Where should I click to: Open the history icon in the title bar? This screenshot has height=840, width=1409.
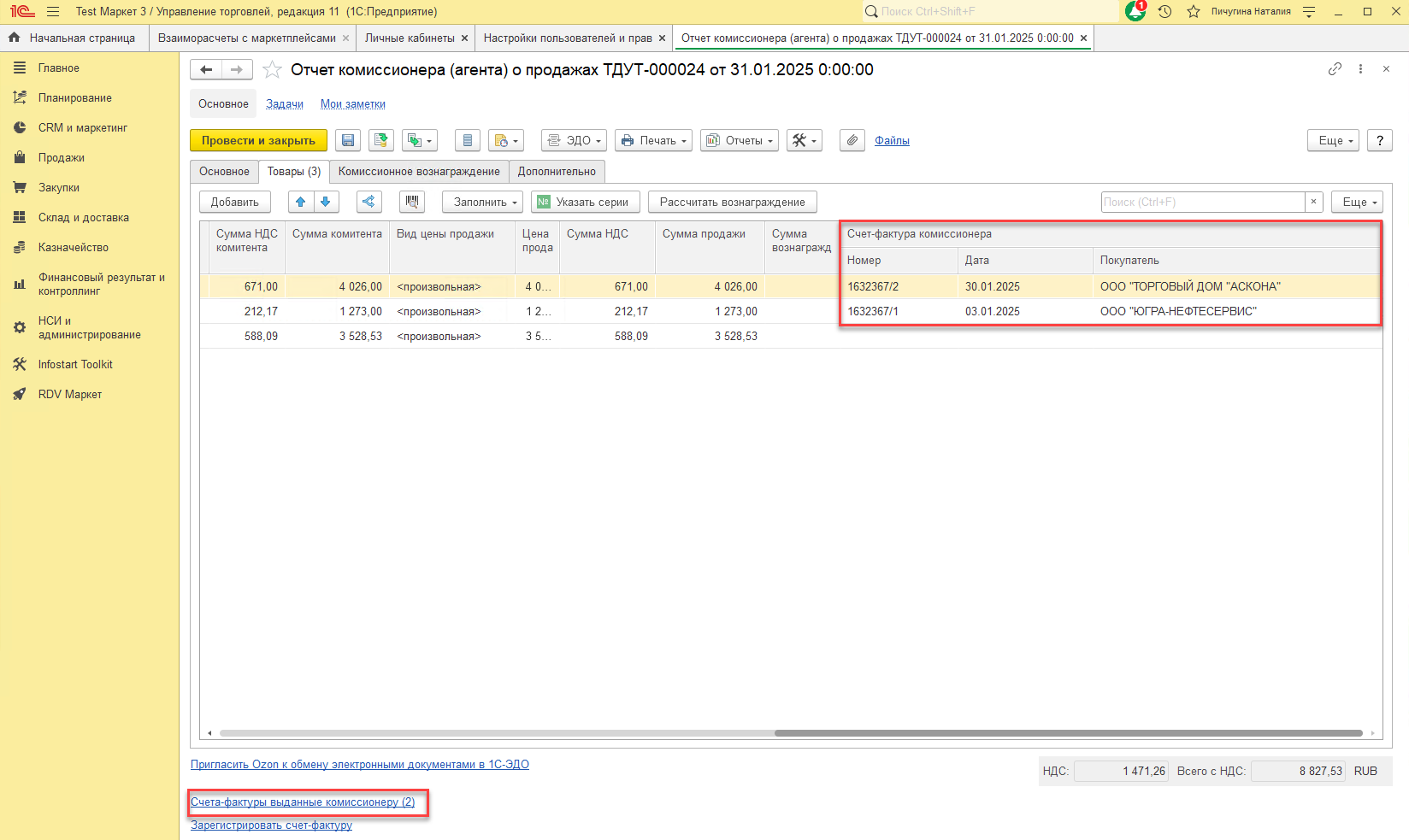pyautogui.click(x=1164, y=11)
